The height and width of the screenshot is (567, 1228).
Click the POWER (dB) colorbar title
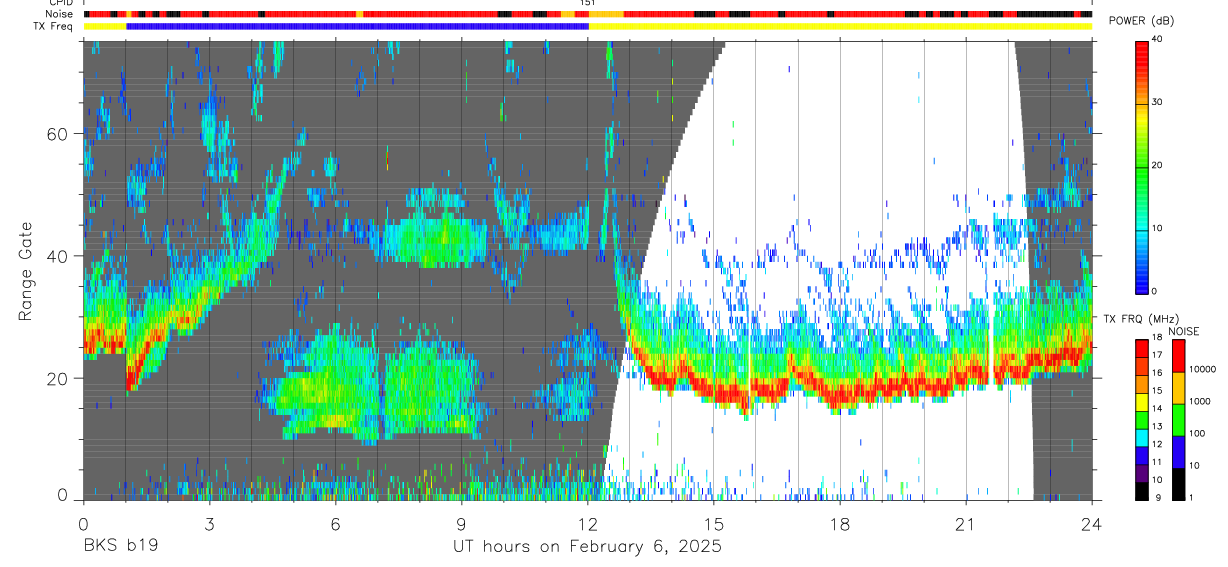(x=1141, y=21)
